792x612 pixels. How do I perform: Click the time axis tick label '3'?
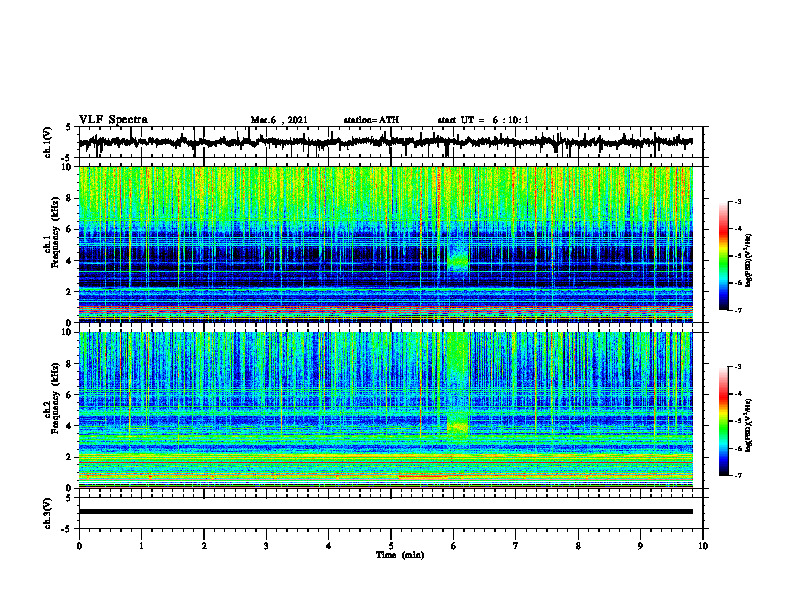point(266,546)
